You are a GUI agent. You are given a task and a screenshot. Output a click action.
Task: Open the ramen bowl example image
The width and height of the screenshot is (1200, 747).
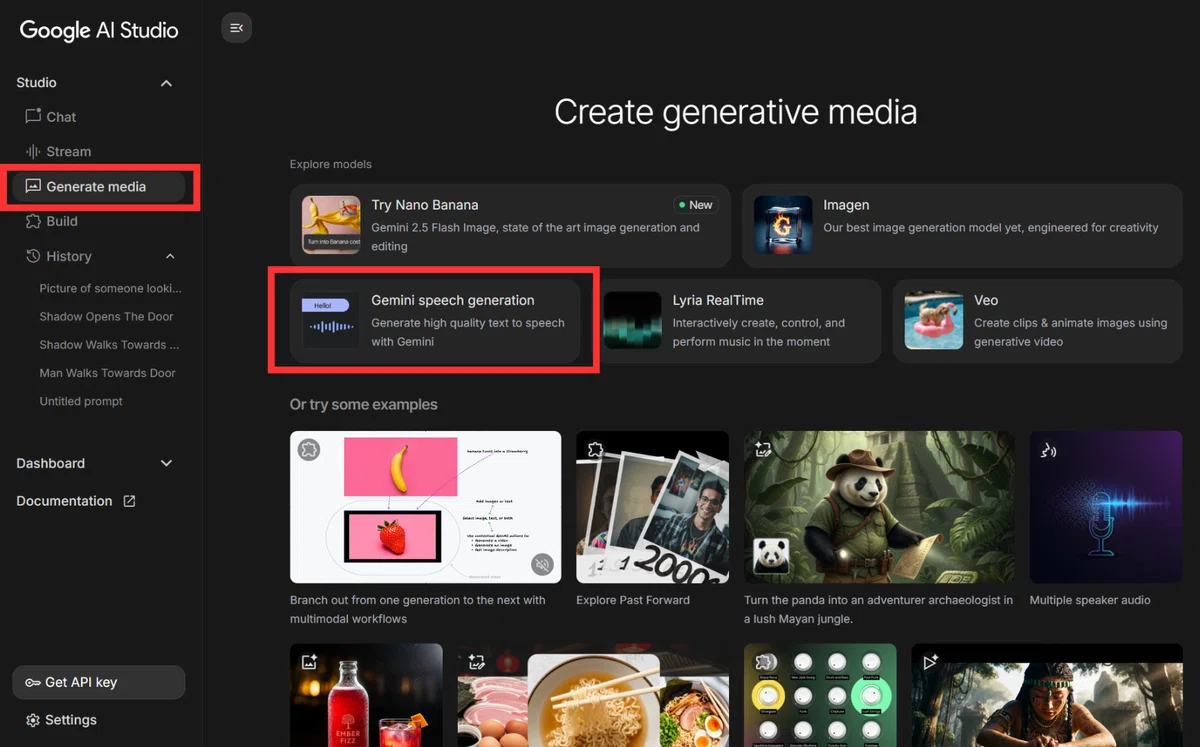pyautogui.click(x=593, y=695)
